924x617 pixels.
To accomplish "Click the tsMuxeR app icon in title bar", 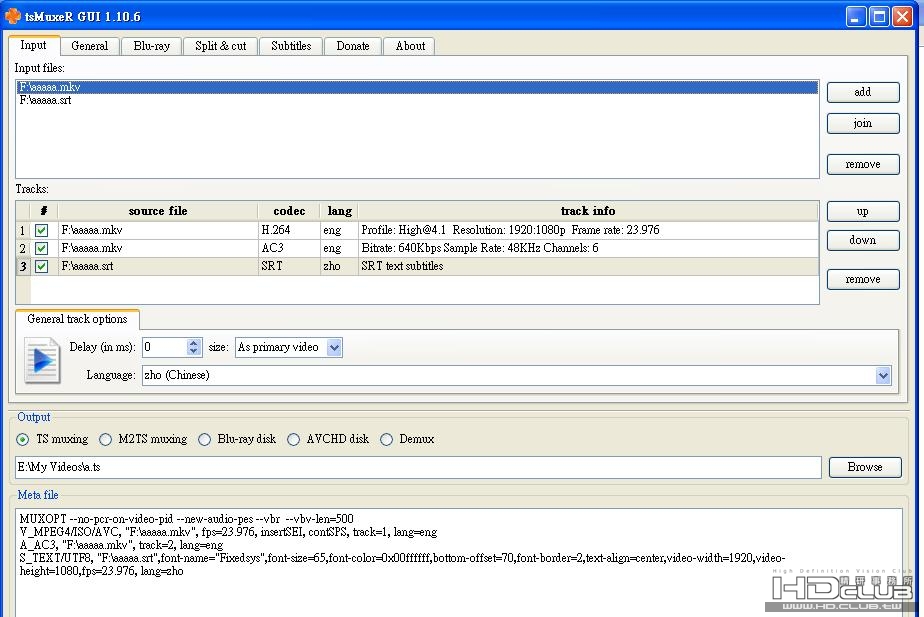I will click(x=12, y=16).
